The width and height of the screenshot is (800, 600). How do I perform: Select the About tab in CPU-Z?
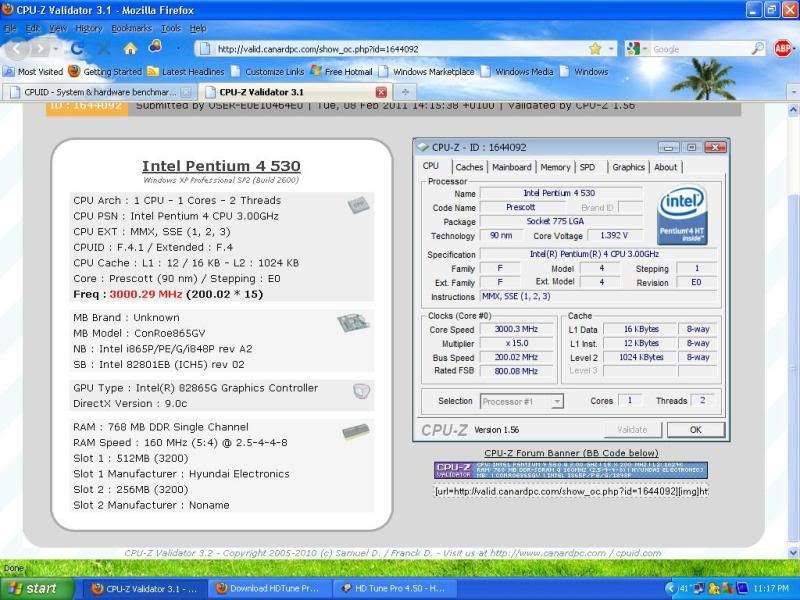[665, 167]
